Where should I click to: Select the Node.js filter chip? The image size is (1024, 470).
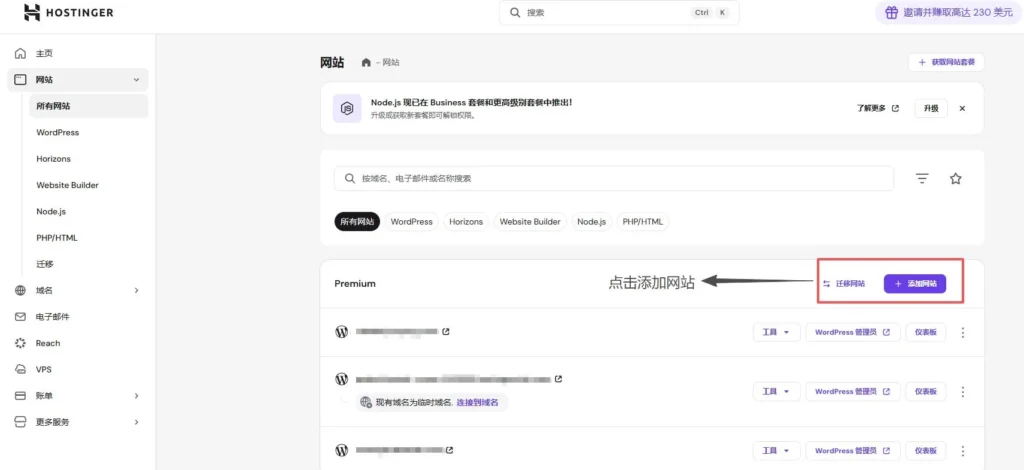(x=592, y=222)
